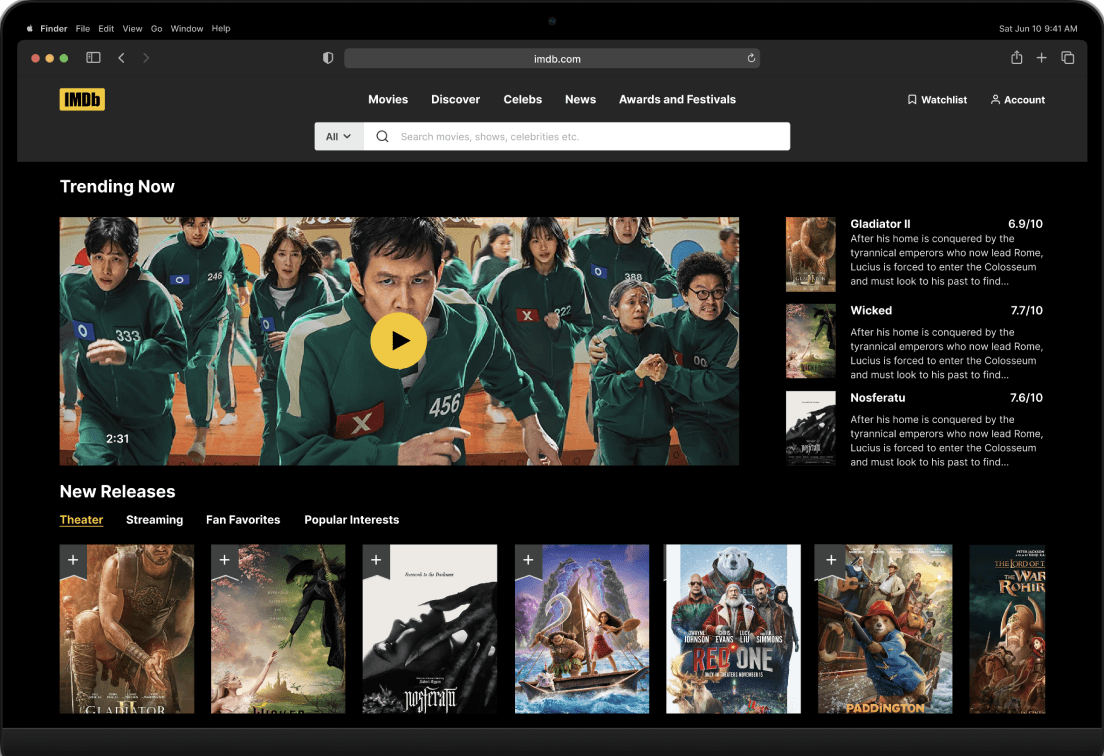
Task: Add Moana poster to watchlist
Action: pos(528,561)
